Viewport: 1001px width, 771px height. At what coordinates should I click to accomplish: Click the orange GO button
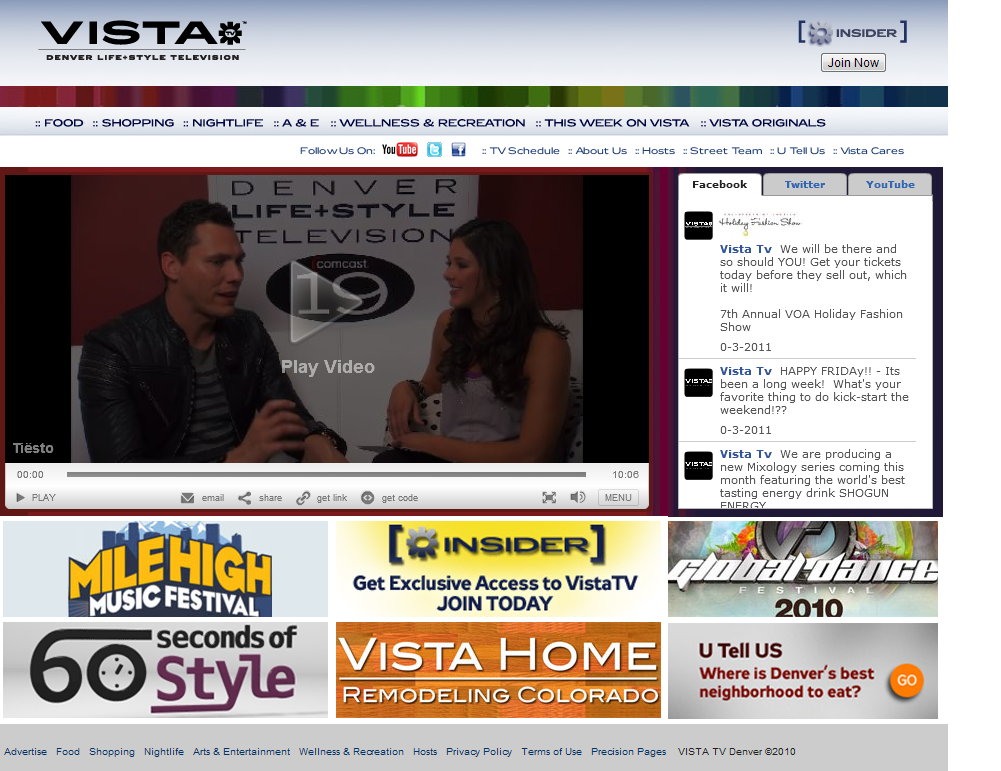coord(907,680)
